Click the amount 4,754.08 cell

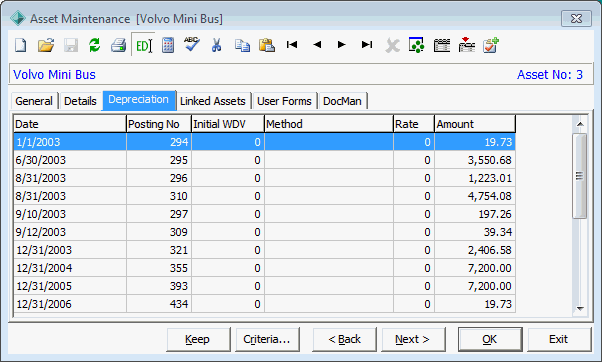tap(475, 196)
